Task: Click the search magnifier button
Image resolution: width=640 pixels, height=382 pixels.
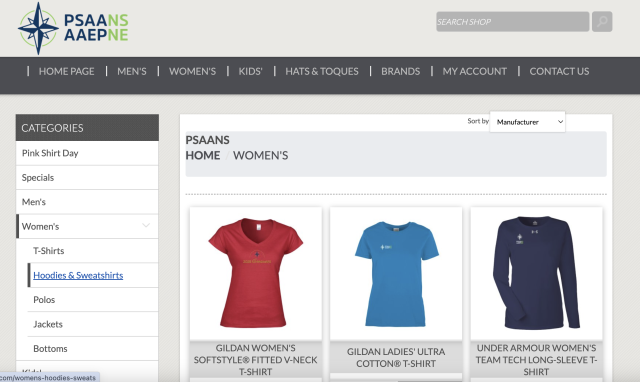Action: coord(602,22)
